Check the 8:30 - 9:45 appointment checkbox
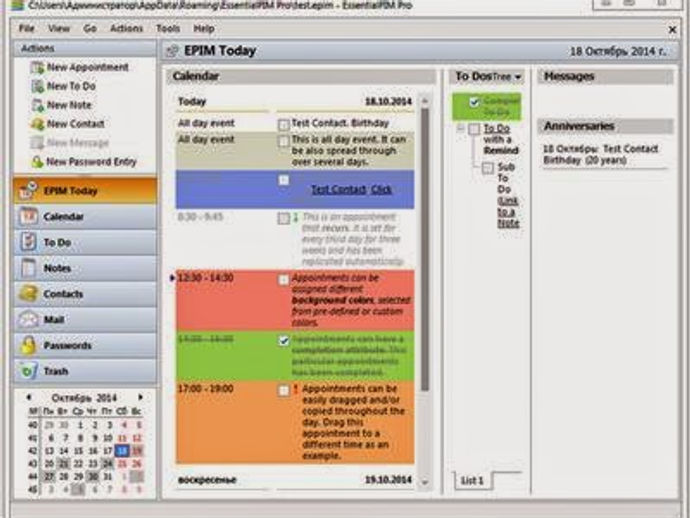Image resolution: width=690 pixels, height=518 pixels. pyautogui.click(x=284, y=218)
